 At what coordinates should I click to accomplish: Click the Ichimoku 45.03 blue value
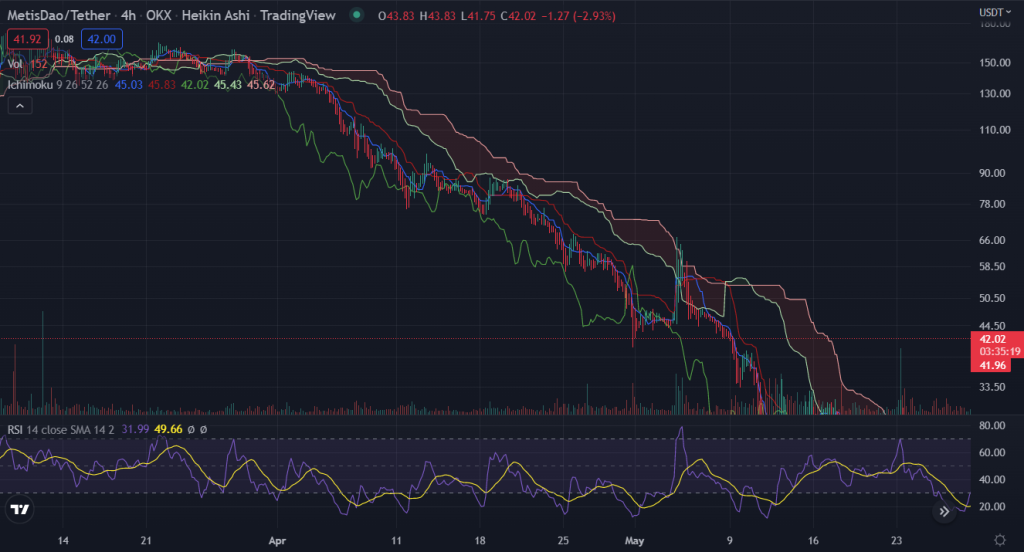pyautogui.click(x=129, y=84)
